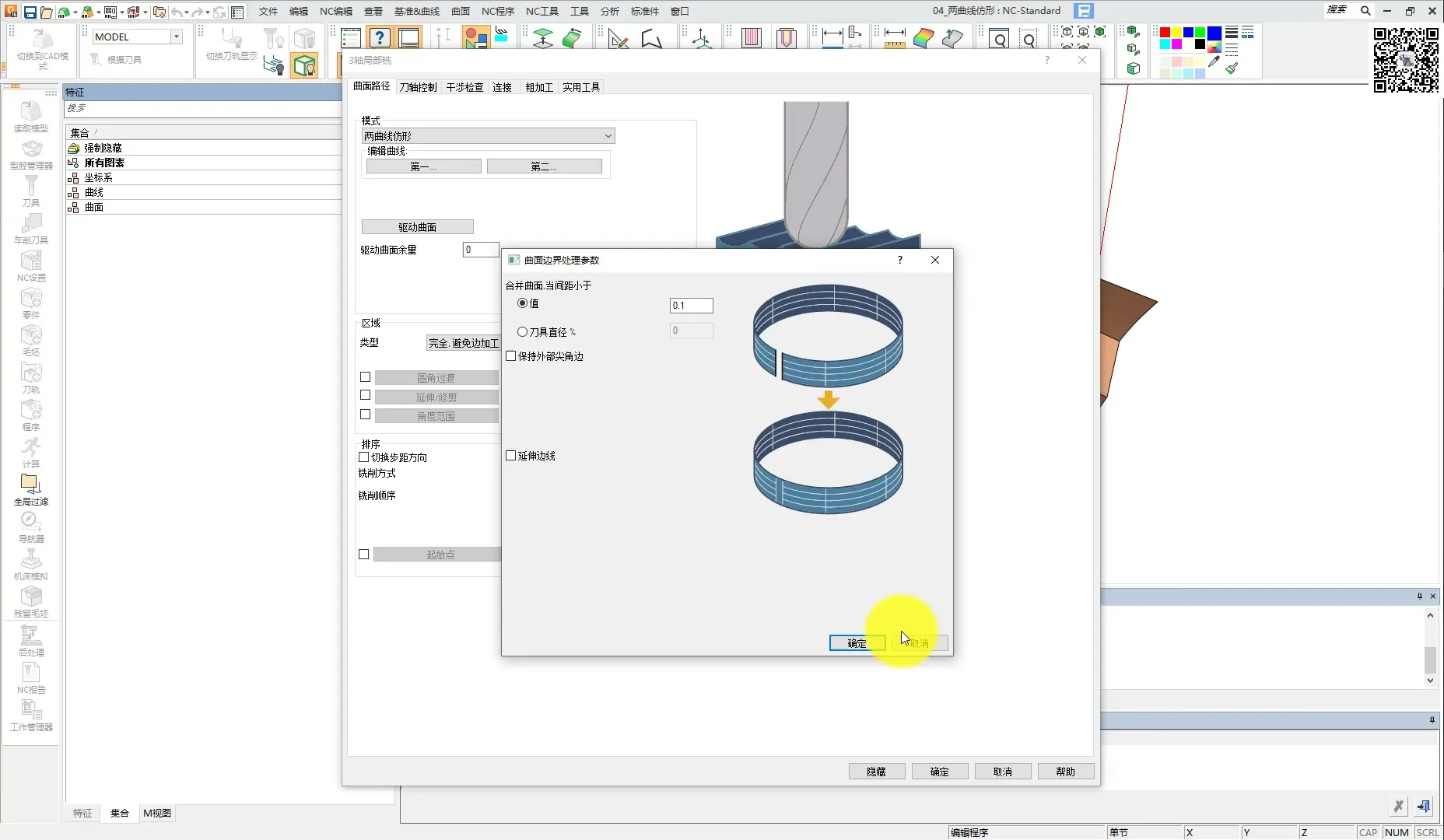This screenshot has height=840, width=1444.
Task: Open the 两曲线仿形 mode dropdown
Action: click(488, 136)
